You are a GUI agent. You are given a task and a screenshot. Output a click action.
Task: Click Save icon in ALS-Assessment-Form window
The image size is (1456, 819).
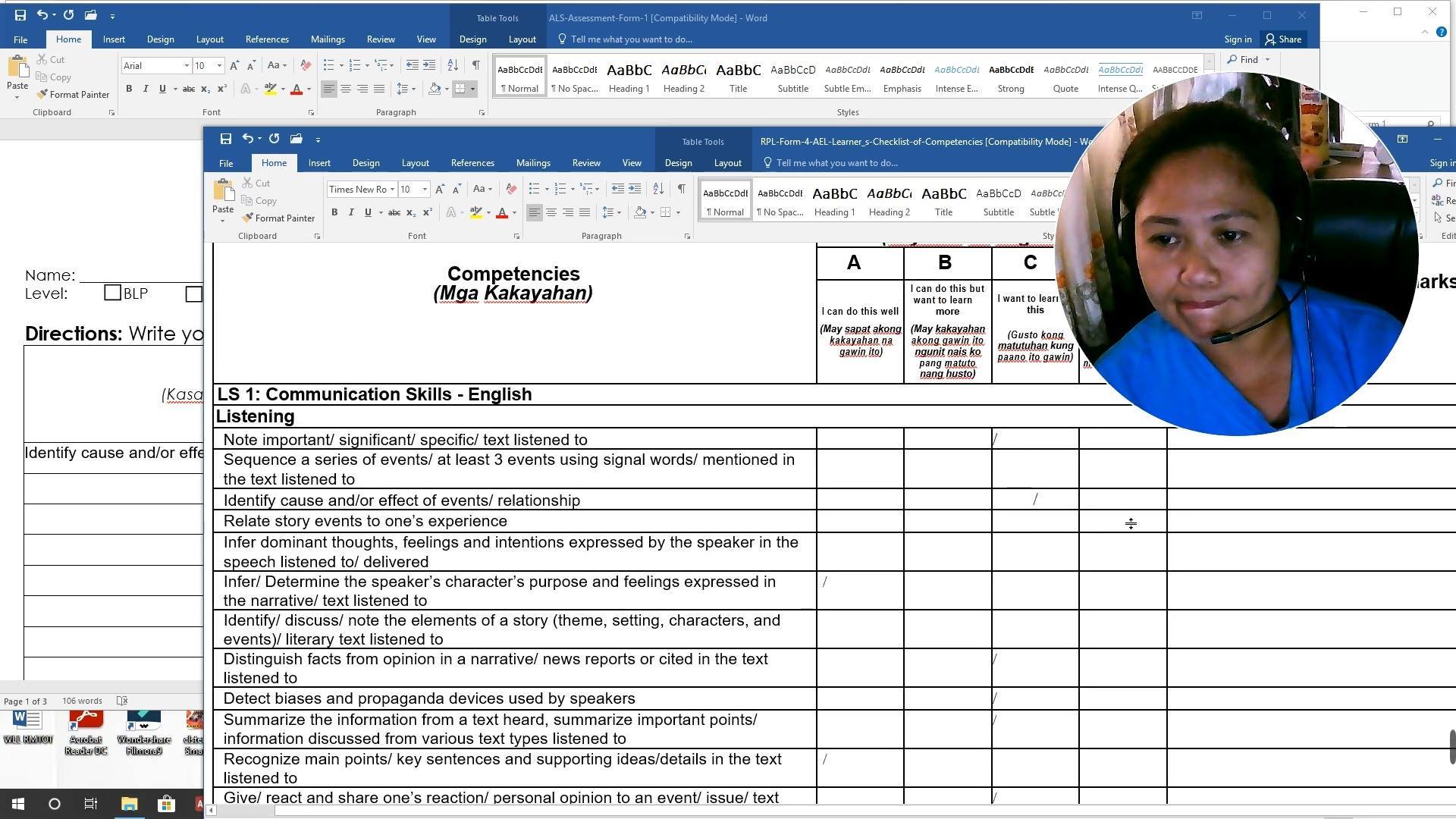point(20,15)
